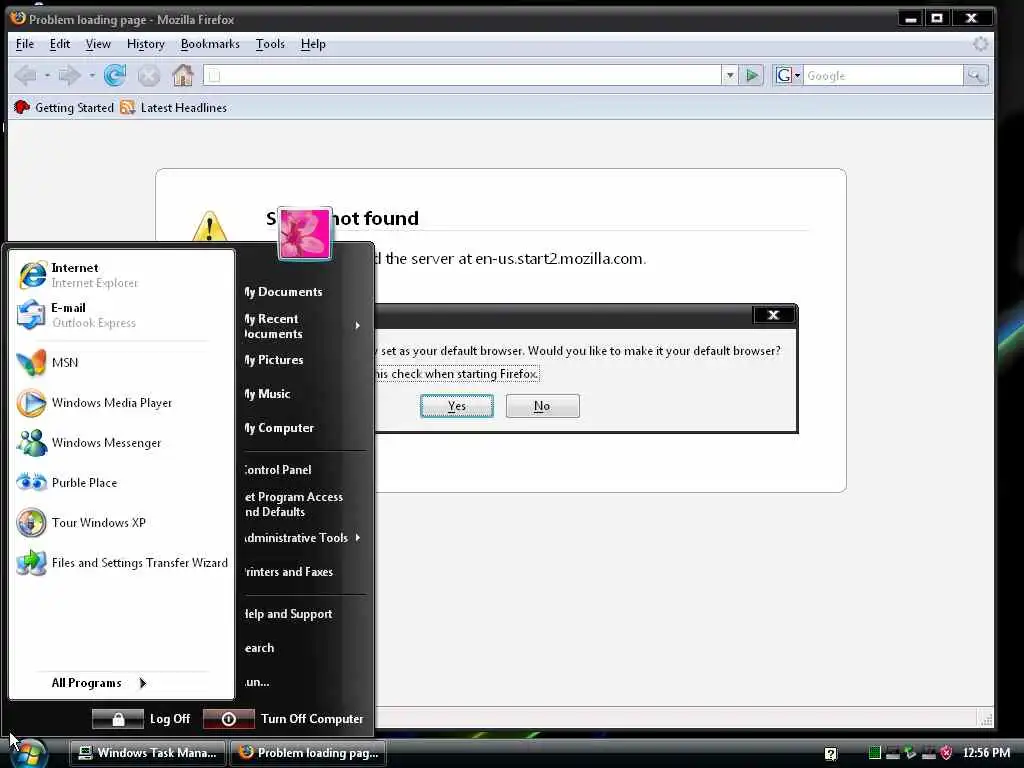Viewport: 1024px width, 768px height.
Task: Open the Google search engine dropdown
Action: point(787,76)
